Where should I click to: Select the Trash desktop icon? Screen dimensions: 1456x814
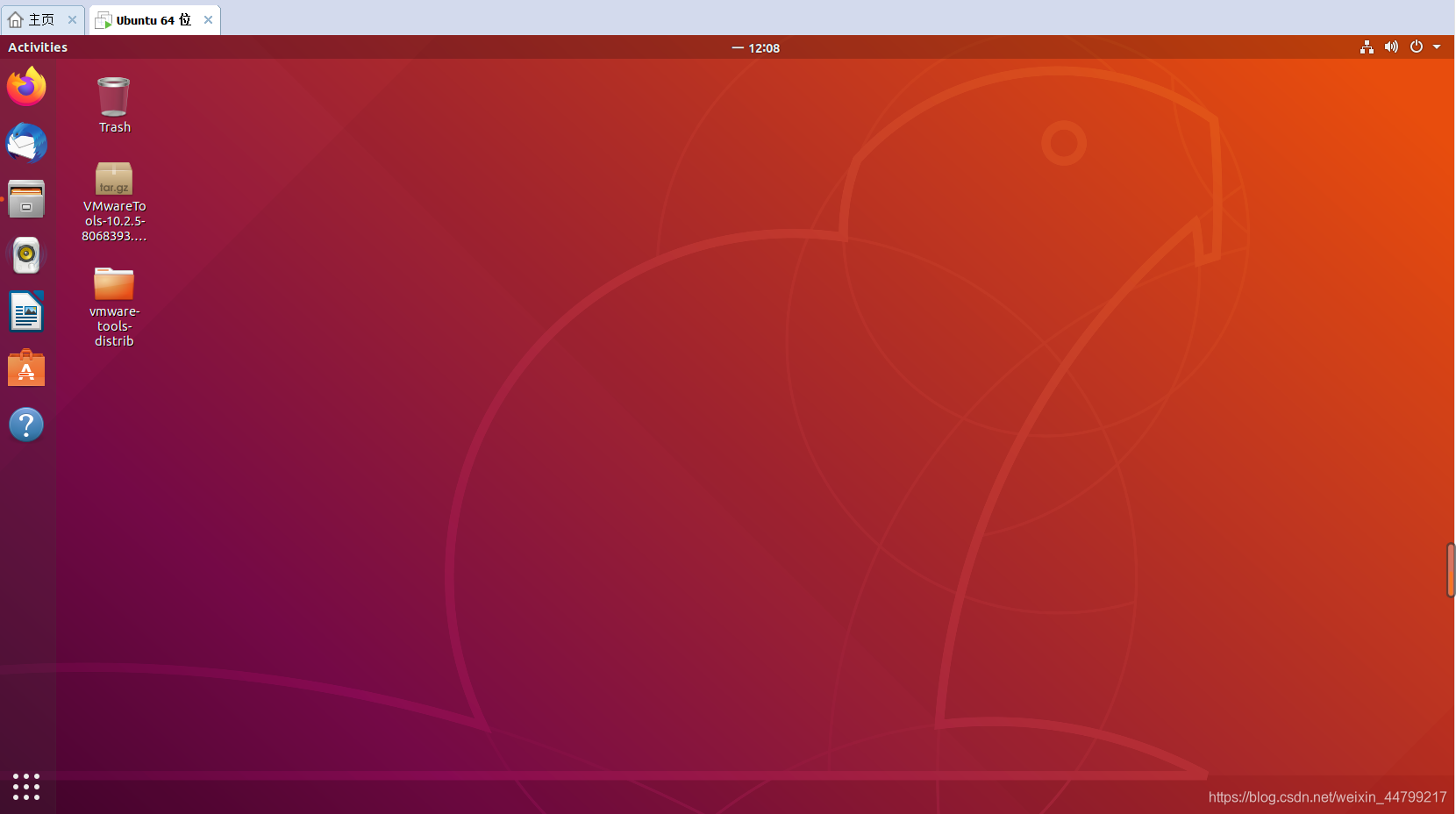tap(114, 105)
